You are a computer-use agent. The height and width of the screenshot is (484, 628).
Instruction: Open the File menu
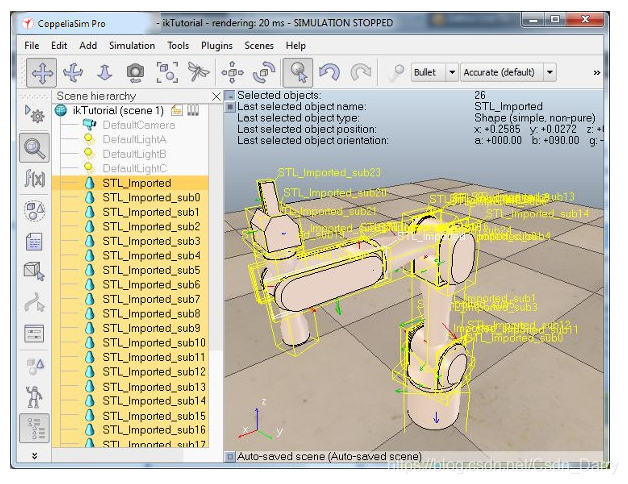tap(32, 46)
